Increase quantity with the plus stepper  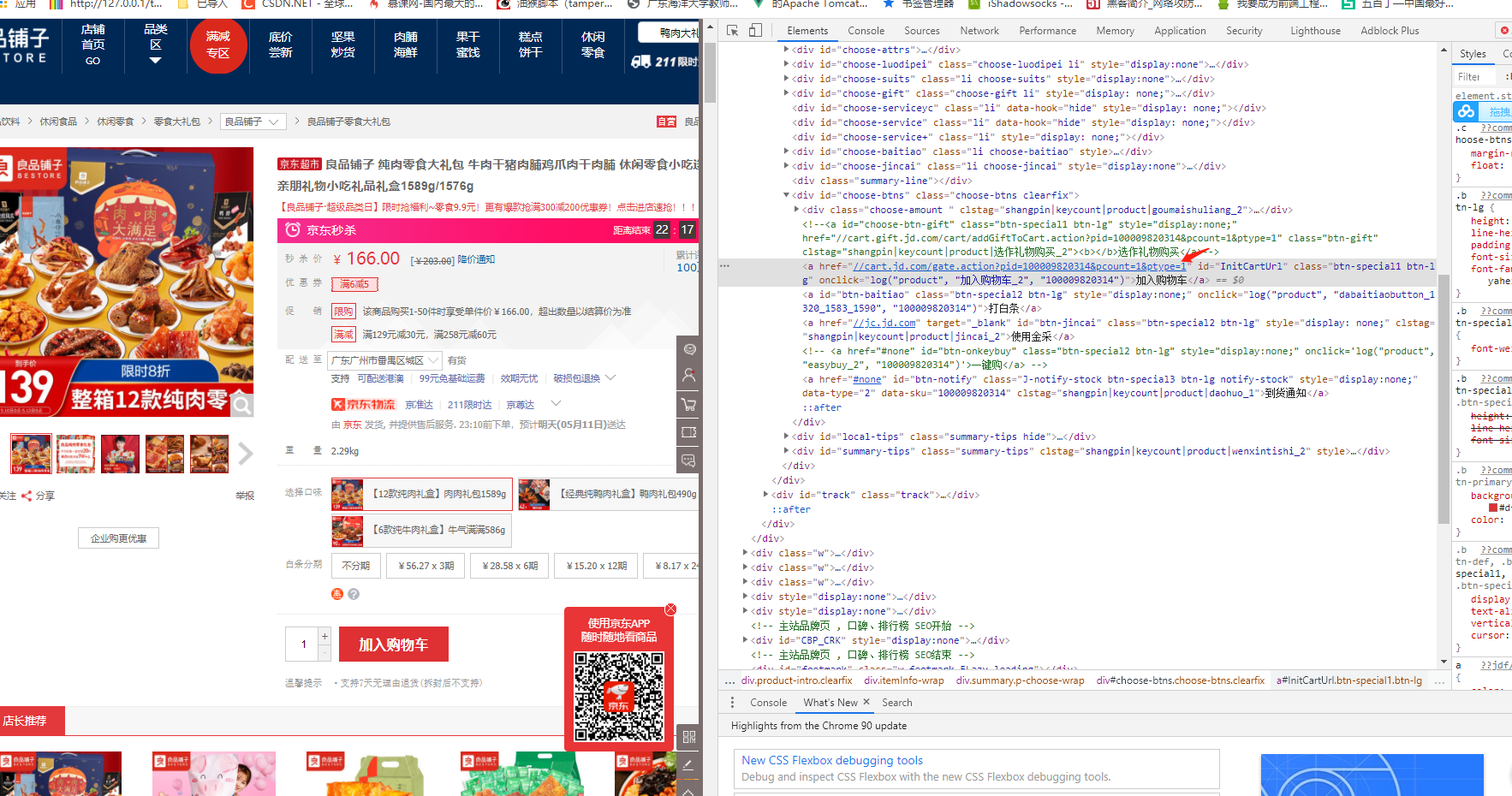tap(324, 636)
